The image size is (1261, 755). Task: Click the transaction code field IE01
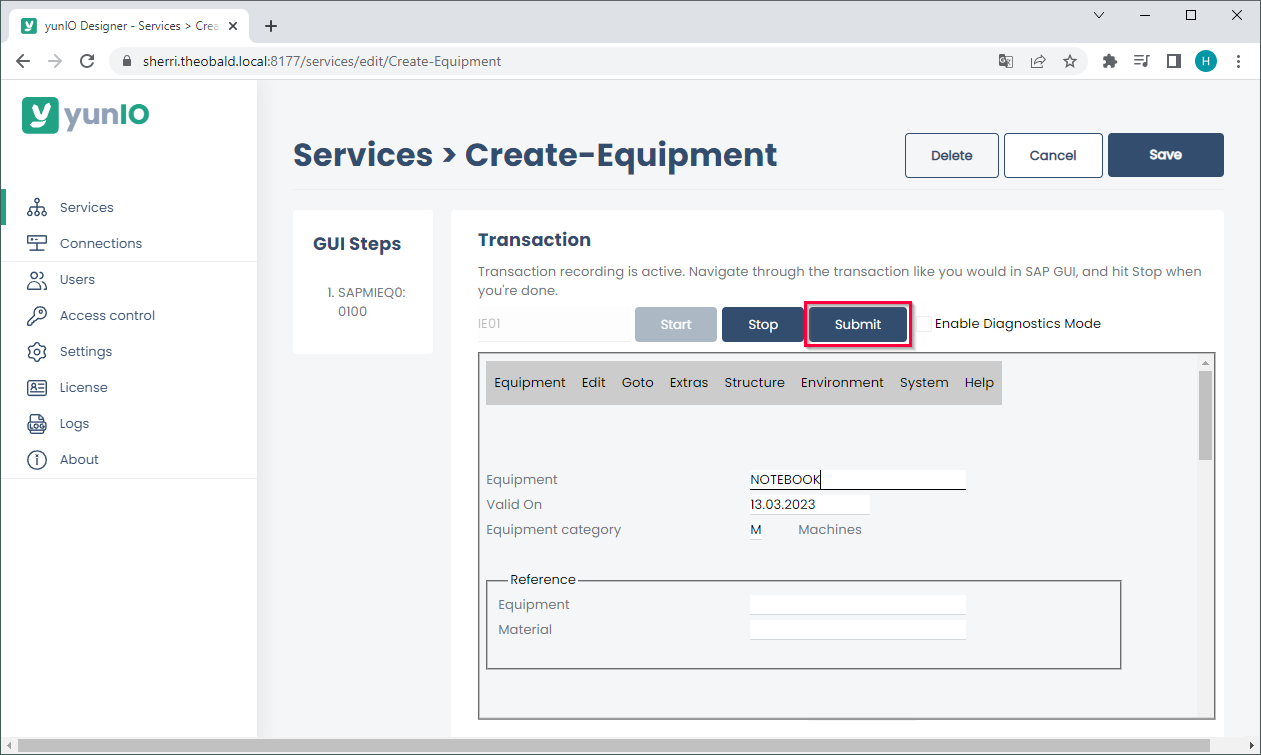[x=554, y=324]
